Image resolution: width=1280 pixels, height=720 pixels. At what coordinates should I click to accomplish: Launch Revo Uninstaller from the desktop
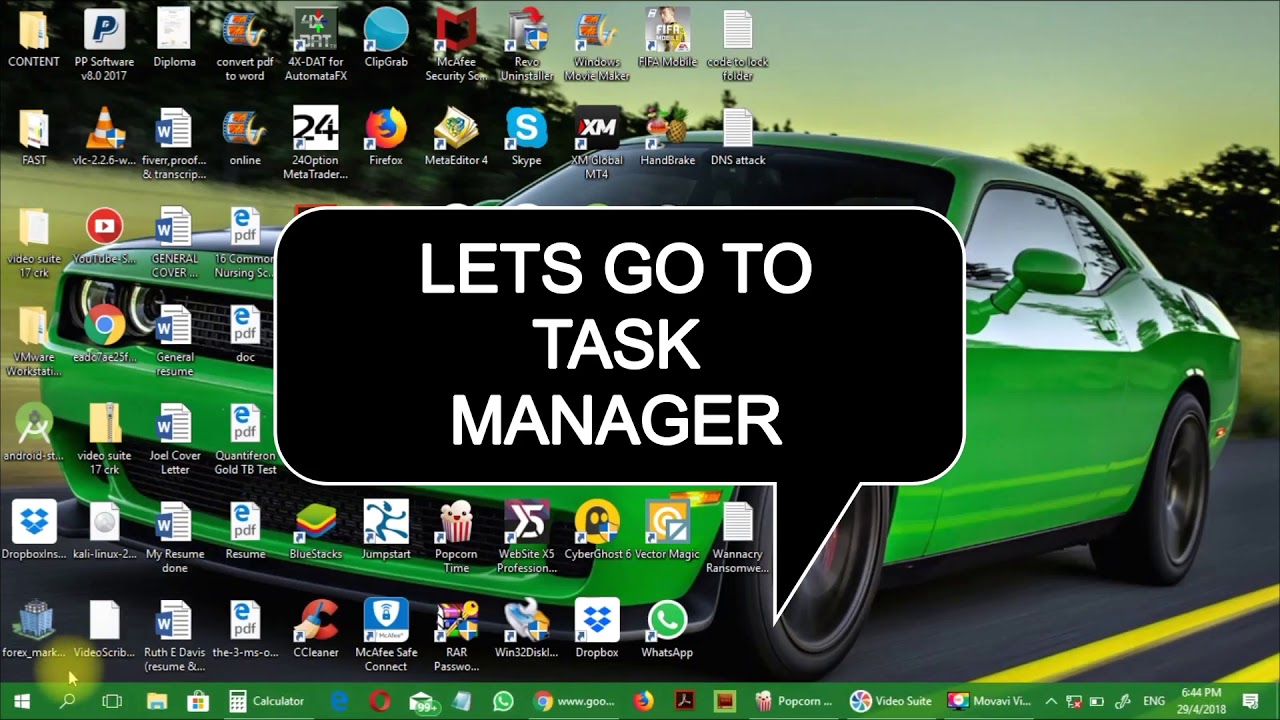click(x=526, y=45)
